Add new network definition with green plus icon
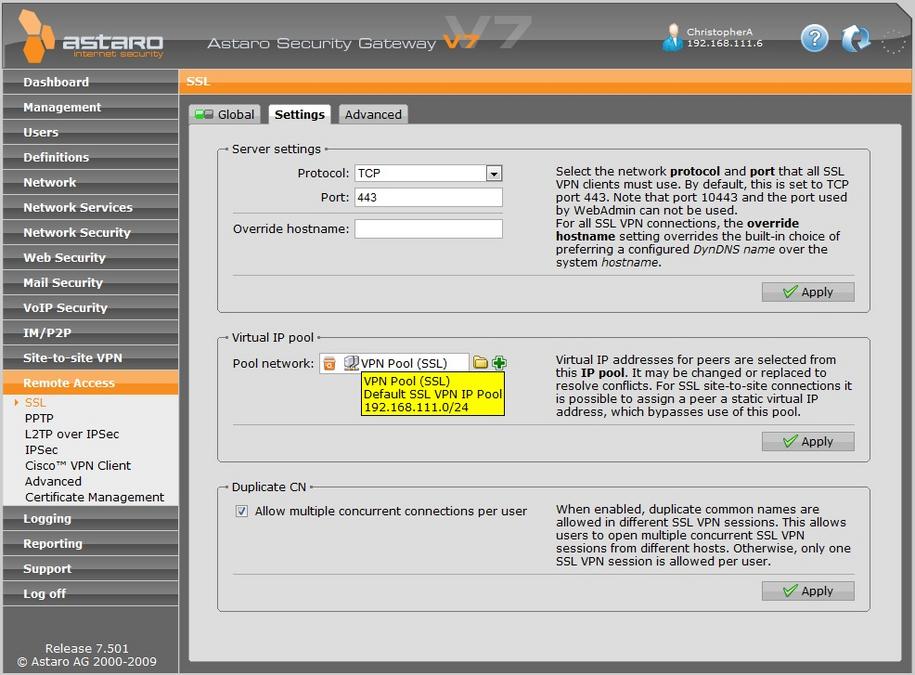915x675 pixels. tap(499, 363)
